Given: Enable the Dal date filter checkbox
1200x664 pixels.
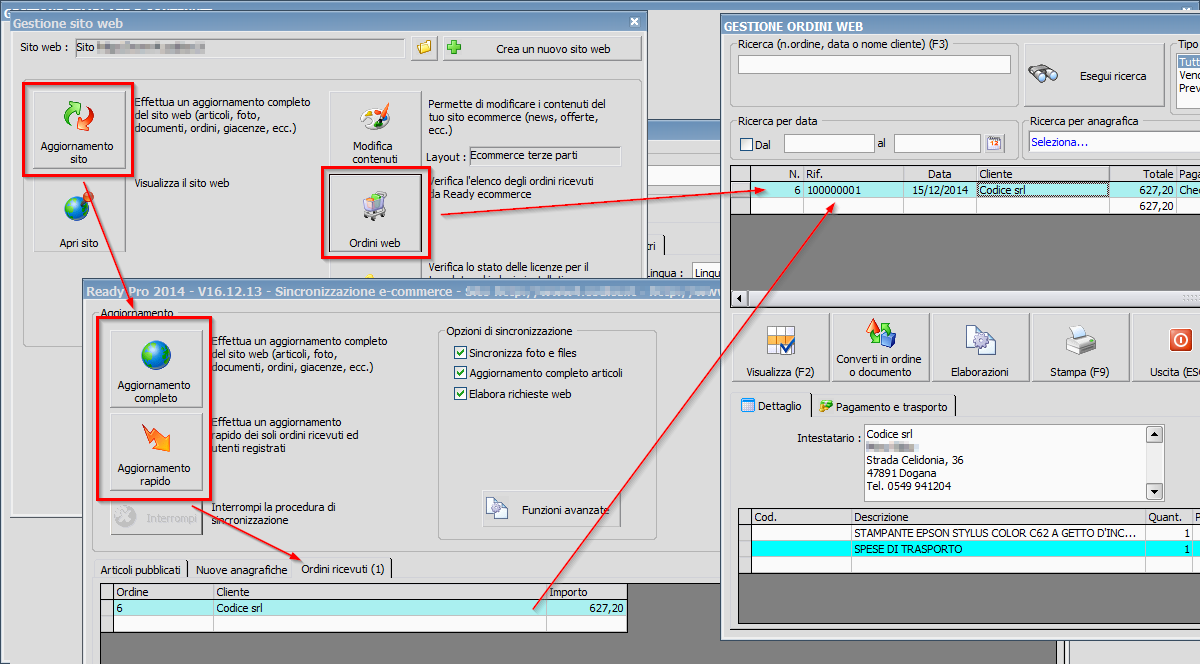Looking at the screenshot, I should (746, 145).
